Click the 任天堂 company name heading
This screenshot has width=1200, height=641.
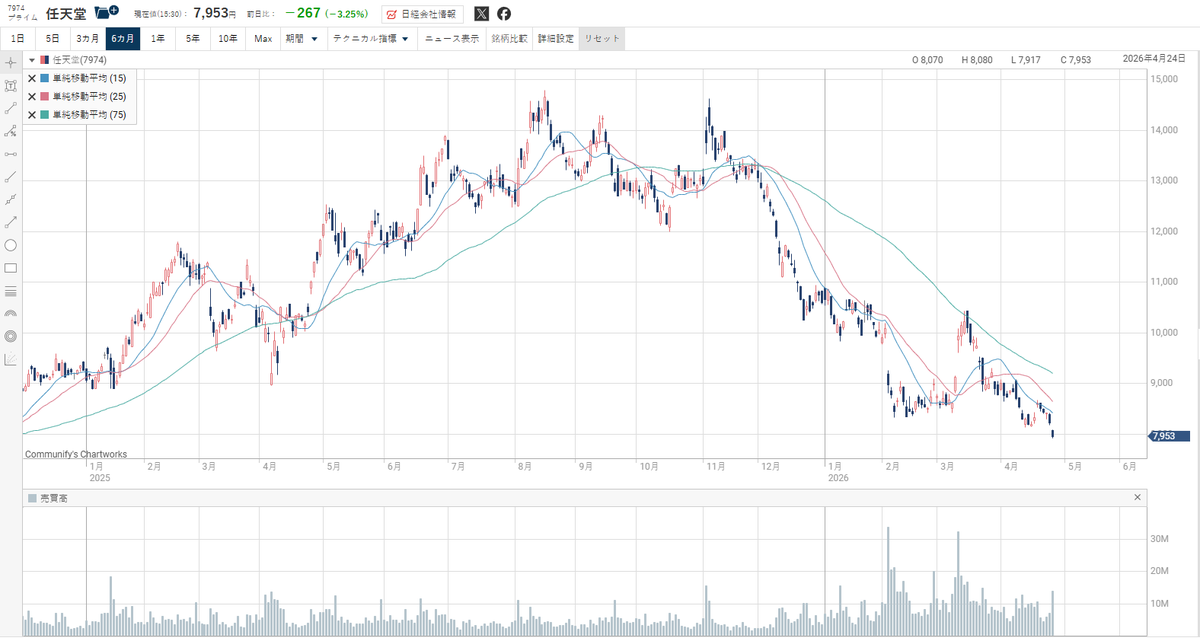click(x=66, y=13)
